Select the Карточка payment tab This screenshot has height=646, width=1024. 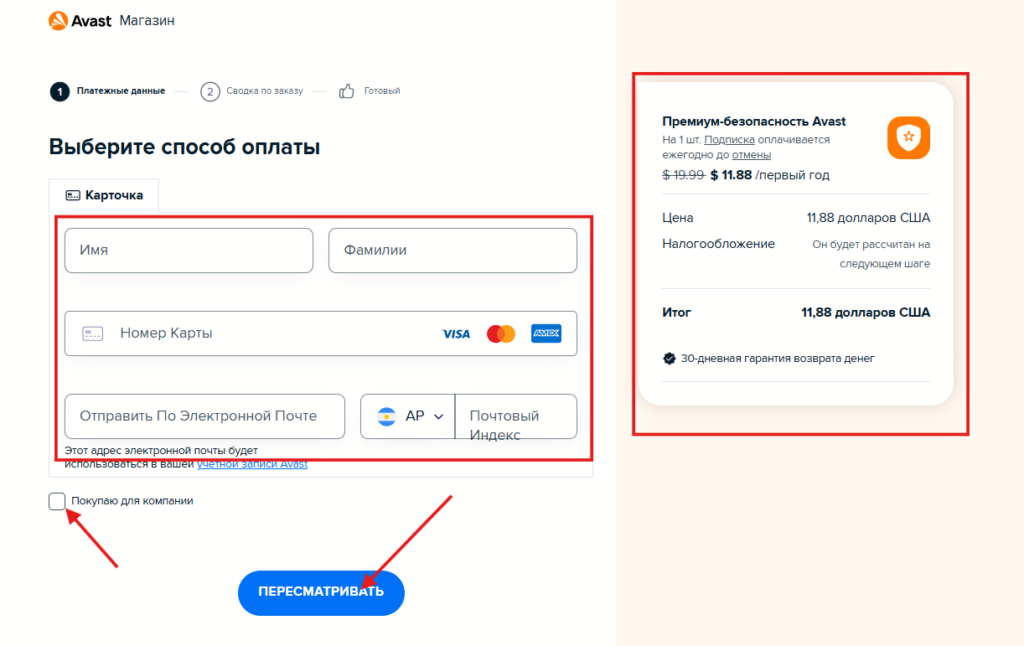pyautogui.click(x=104, y=195)
